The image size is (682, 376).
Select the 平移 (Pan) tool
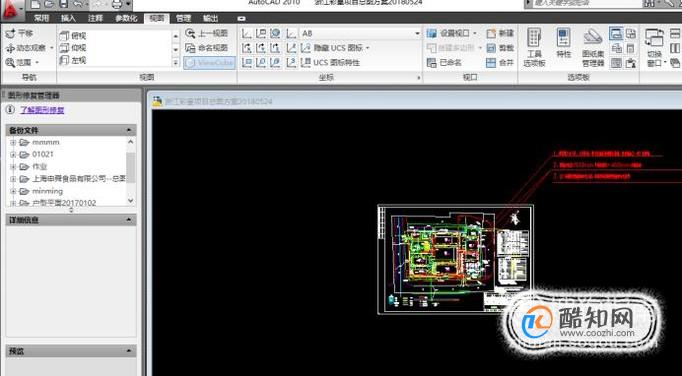tap(19, 33)
